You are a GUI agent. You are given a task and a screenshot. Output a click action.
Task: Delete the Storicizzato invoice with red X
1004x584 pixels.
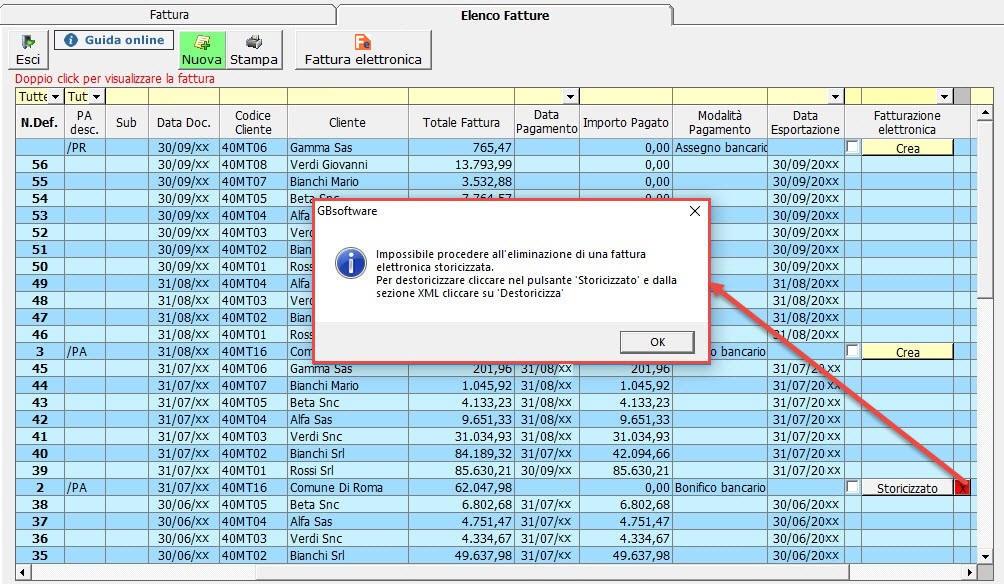[962, 488]
